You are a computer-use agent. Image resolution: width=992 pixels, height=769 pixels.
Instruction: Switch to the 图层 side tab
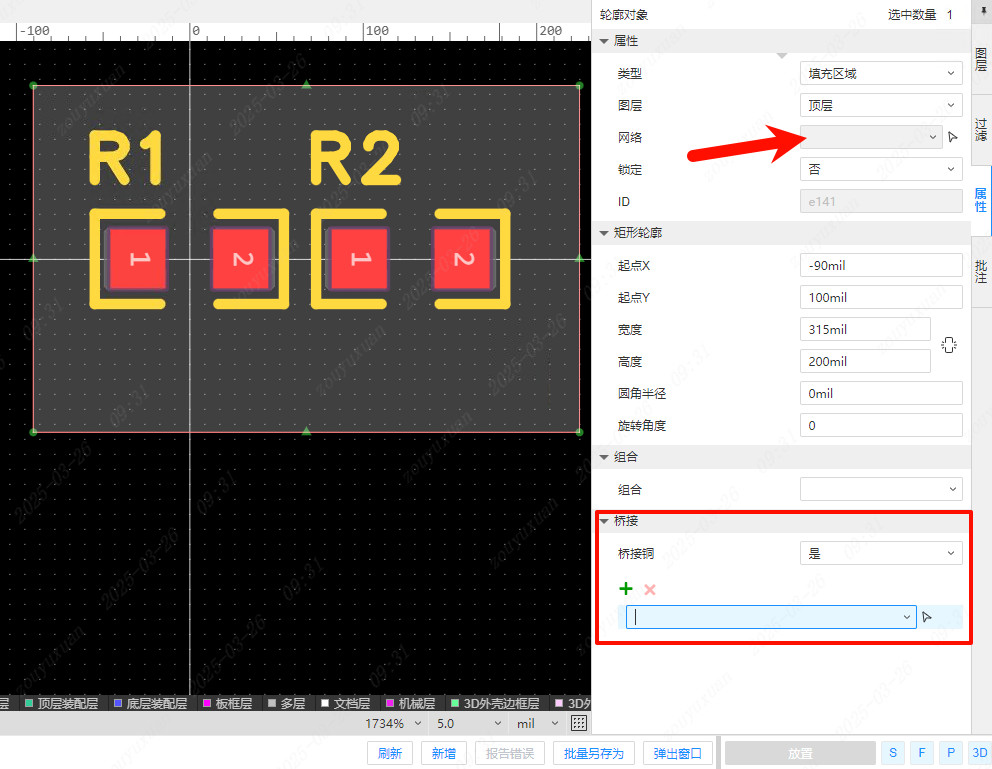981,59
